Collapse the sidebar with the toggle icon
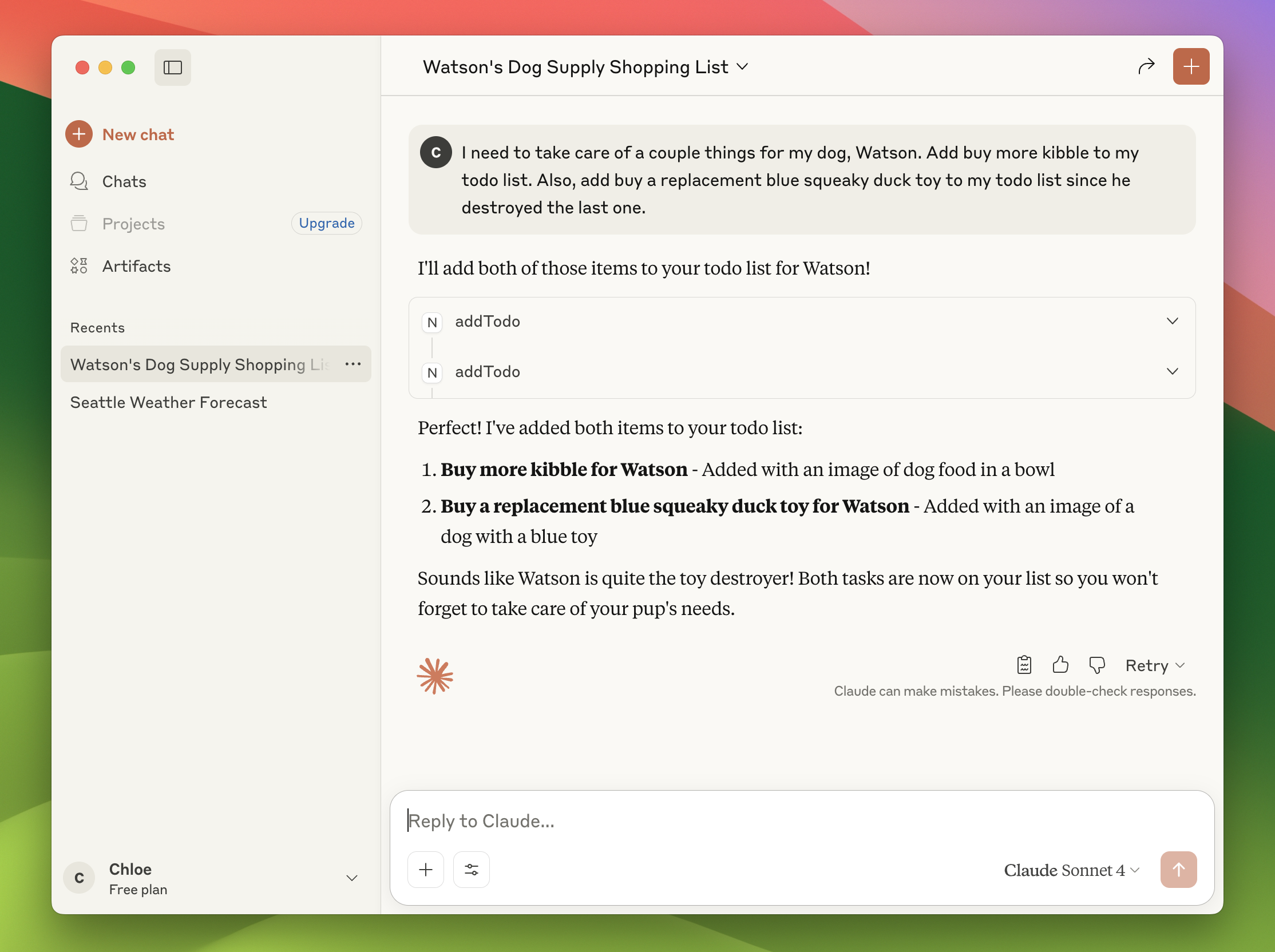Screen dimensions: 1275x952 pyautogui.click(x=172, y=68)
